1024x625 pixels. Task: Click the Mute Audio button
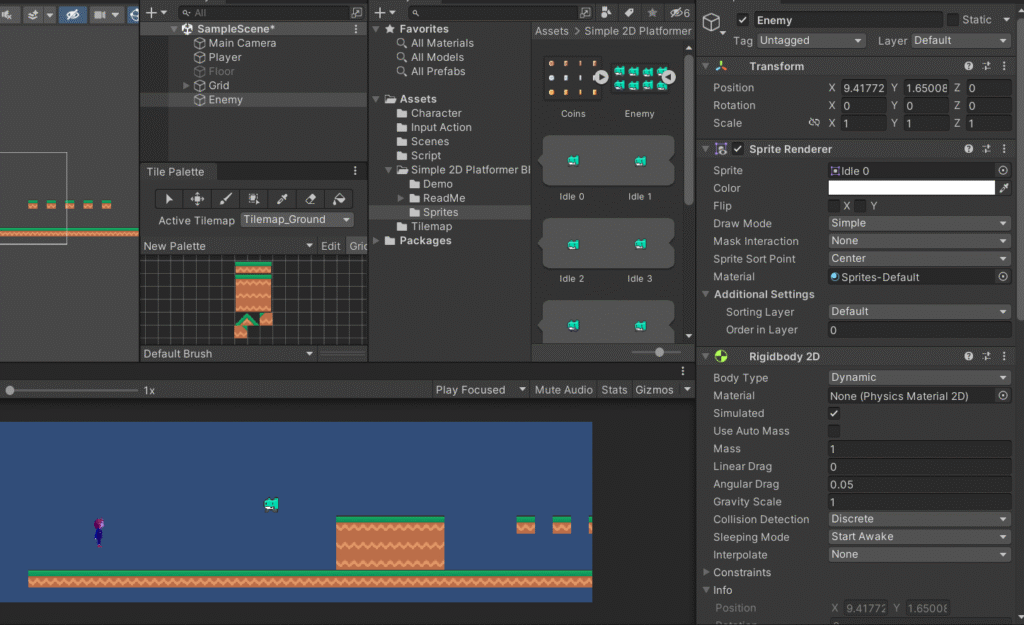coord(563,390)
